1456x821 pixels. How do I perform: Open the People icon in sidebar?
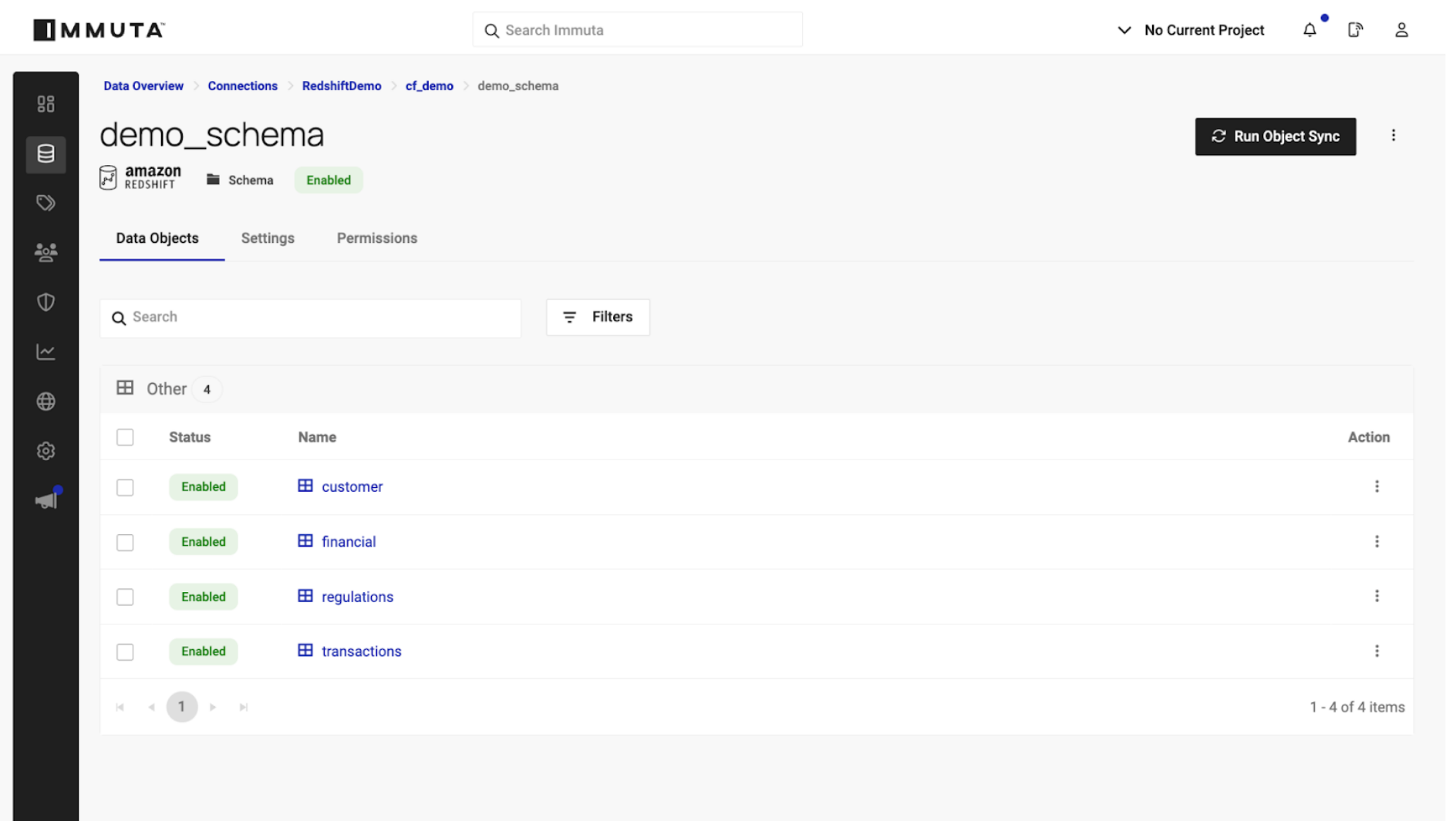coord(45,253)
